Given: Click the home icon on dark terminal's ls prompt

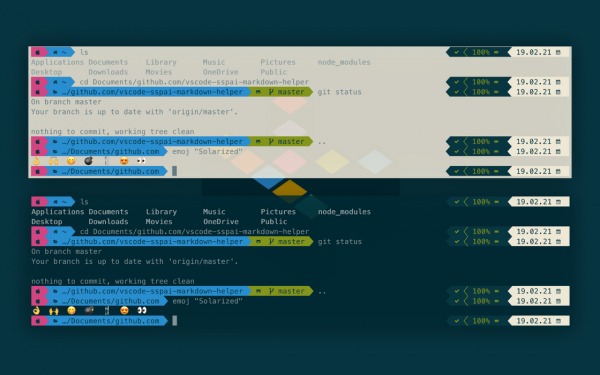Looking at the screenshot, I should click(56, 202).
